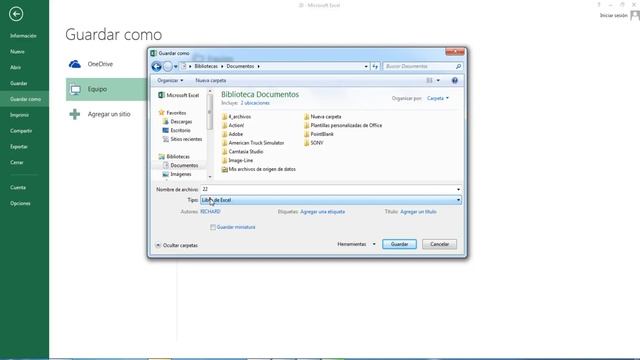The image size is (640, 360).
Task: Open the Action! folder
Action: [233, 125]
